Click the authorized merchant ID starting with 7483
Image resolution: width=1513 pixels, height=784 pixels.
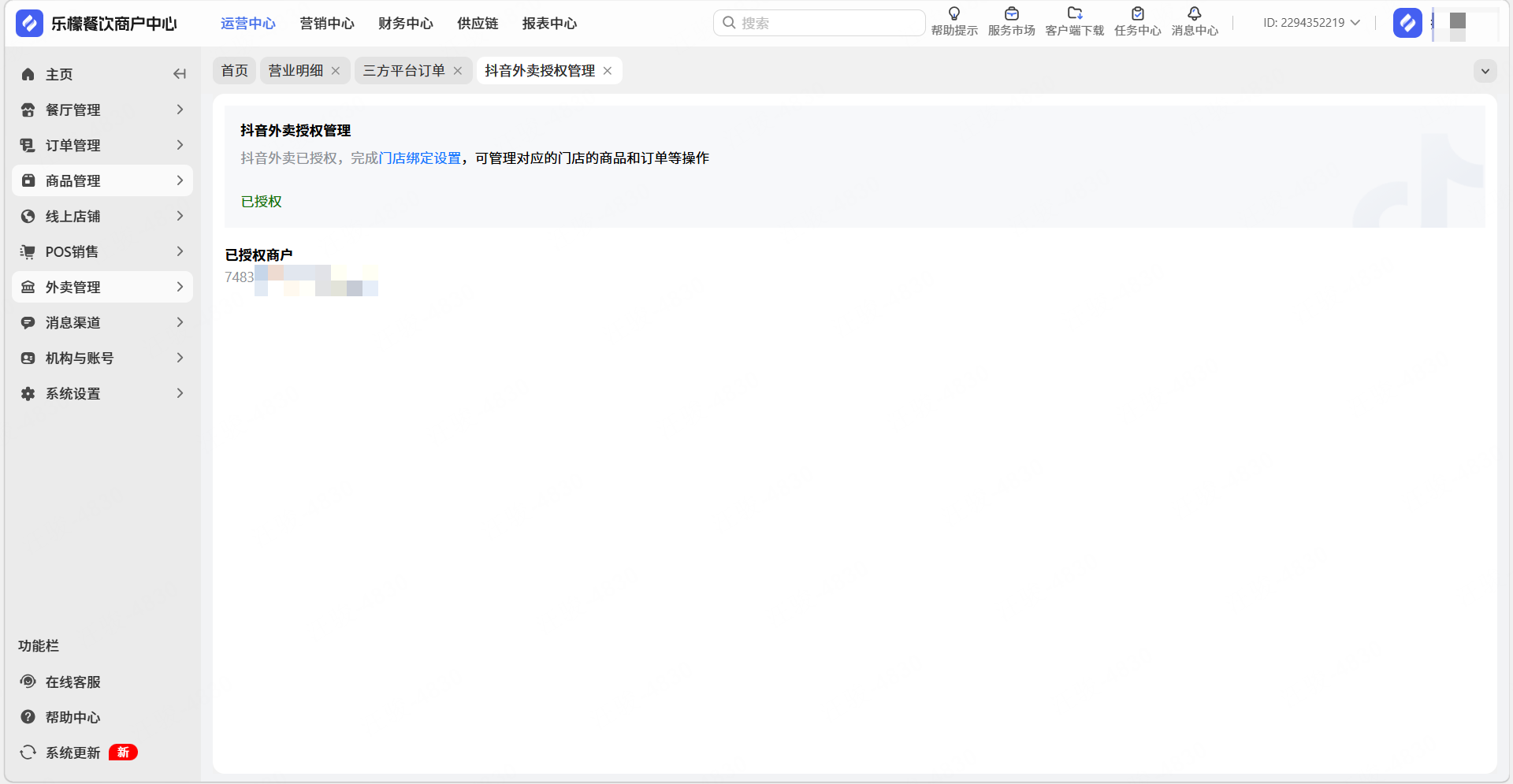click(x=301, y=277)
